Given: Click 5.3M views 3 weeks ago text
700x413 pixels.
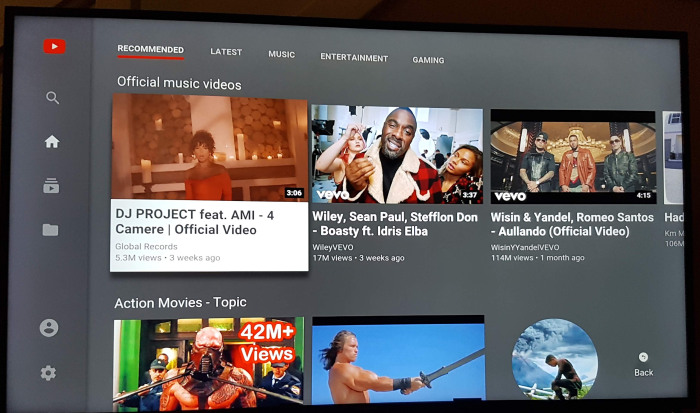Looking at the screenshot, I should [168, 258].
